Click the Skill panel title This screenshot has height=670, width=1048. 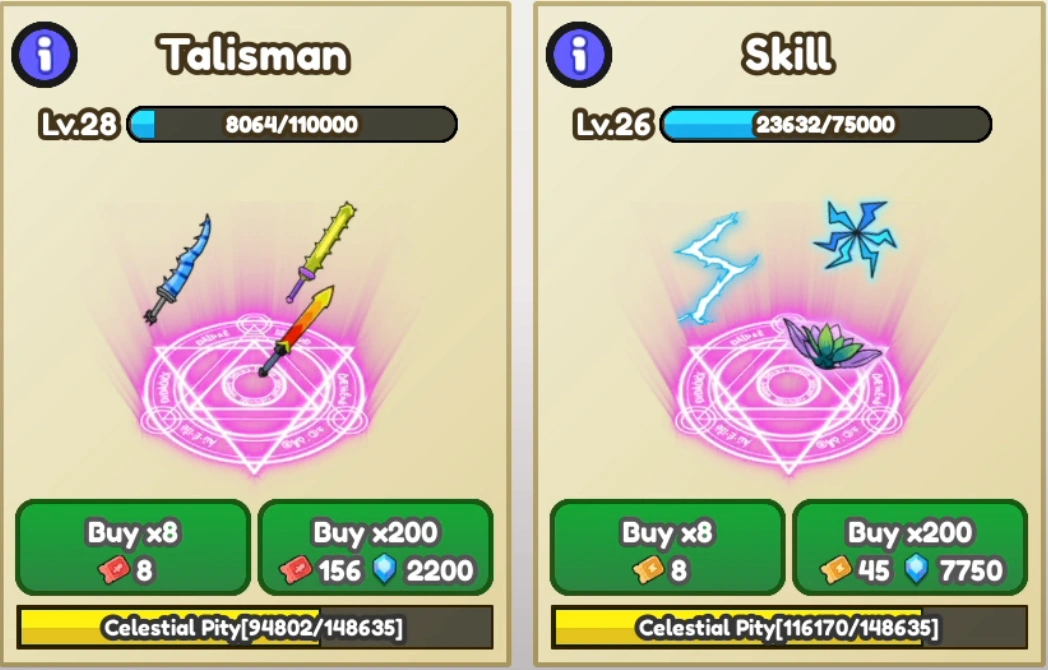788,53
